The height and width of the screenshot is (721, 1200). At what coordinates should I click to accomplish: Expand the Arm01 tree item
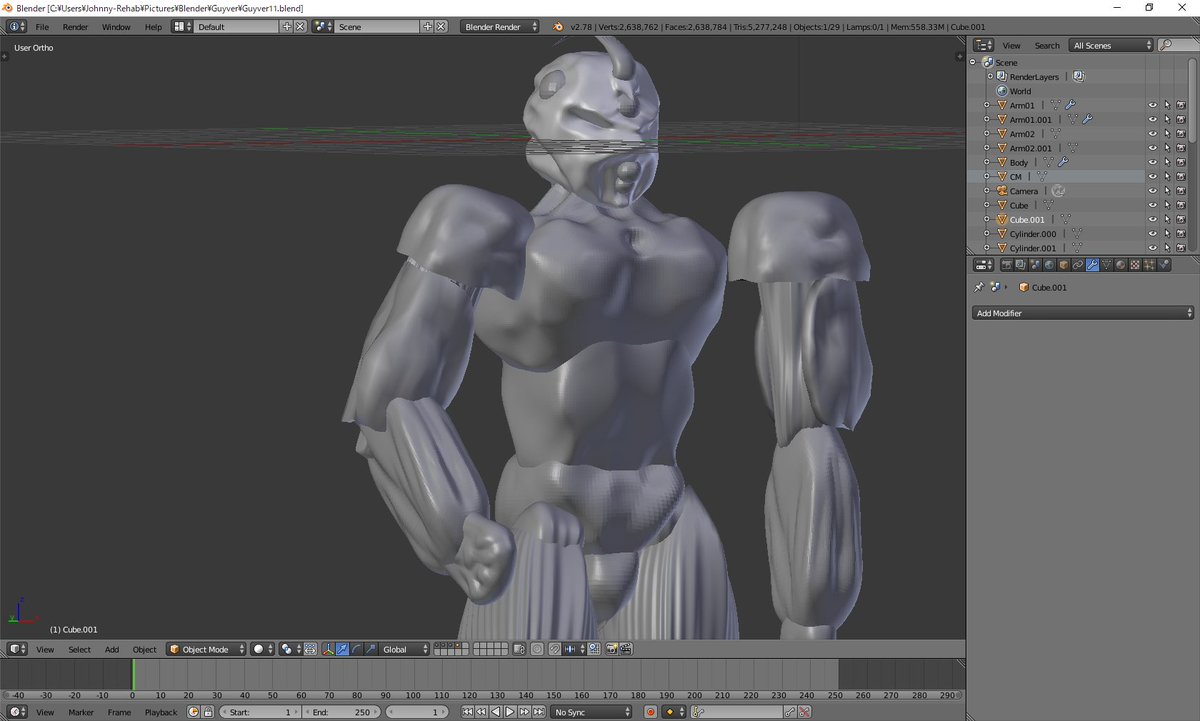tap(987, 105)
